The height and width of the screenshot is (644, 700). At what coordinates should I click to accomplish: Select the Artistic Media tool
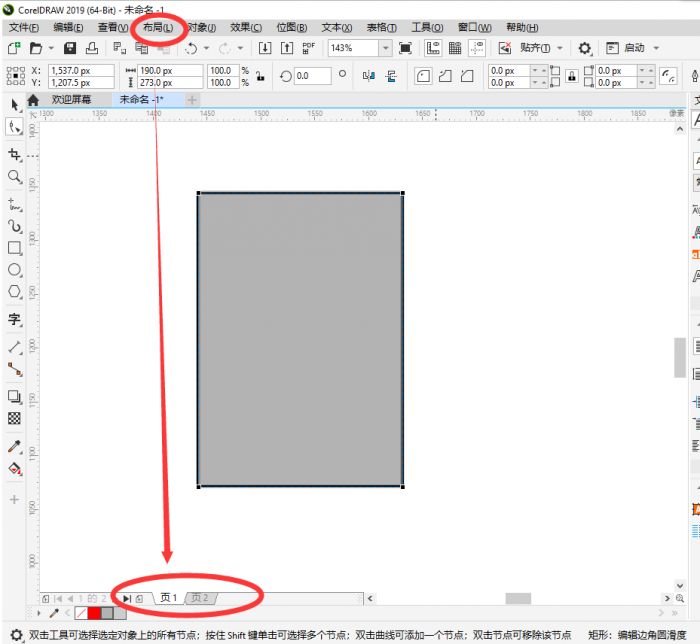point(14,226)
